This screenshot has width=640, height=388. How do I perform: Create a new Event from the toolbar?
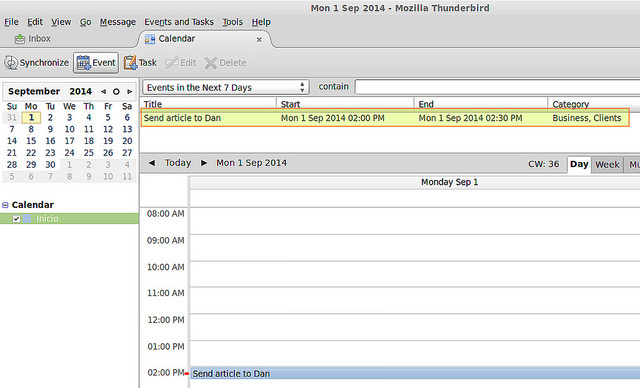(96, 63)
